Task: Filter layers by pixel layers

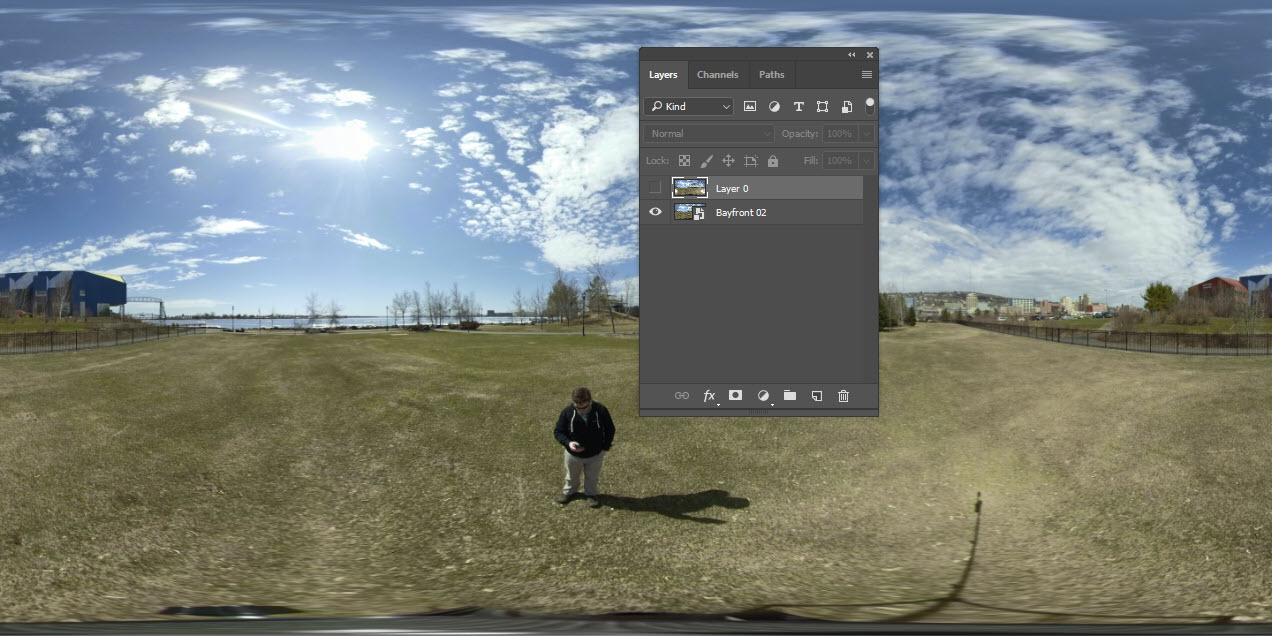Action: pyautogui.click(x=750, y=106)
